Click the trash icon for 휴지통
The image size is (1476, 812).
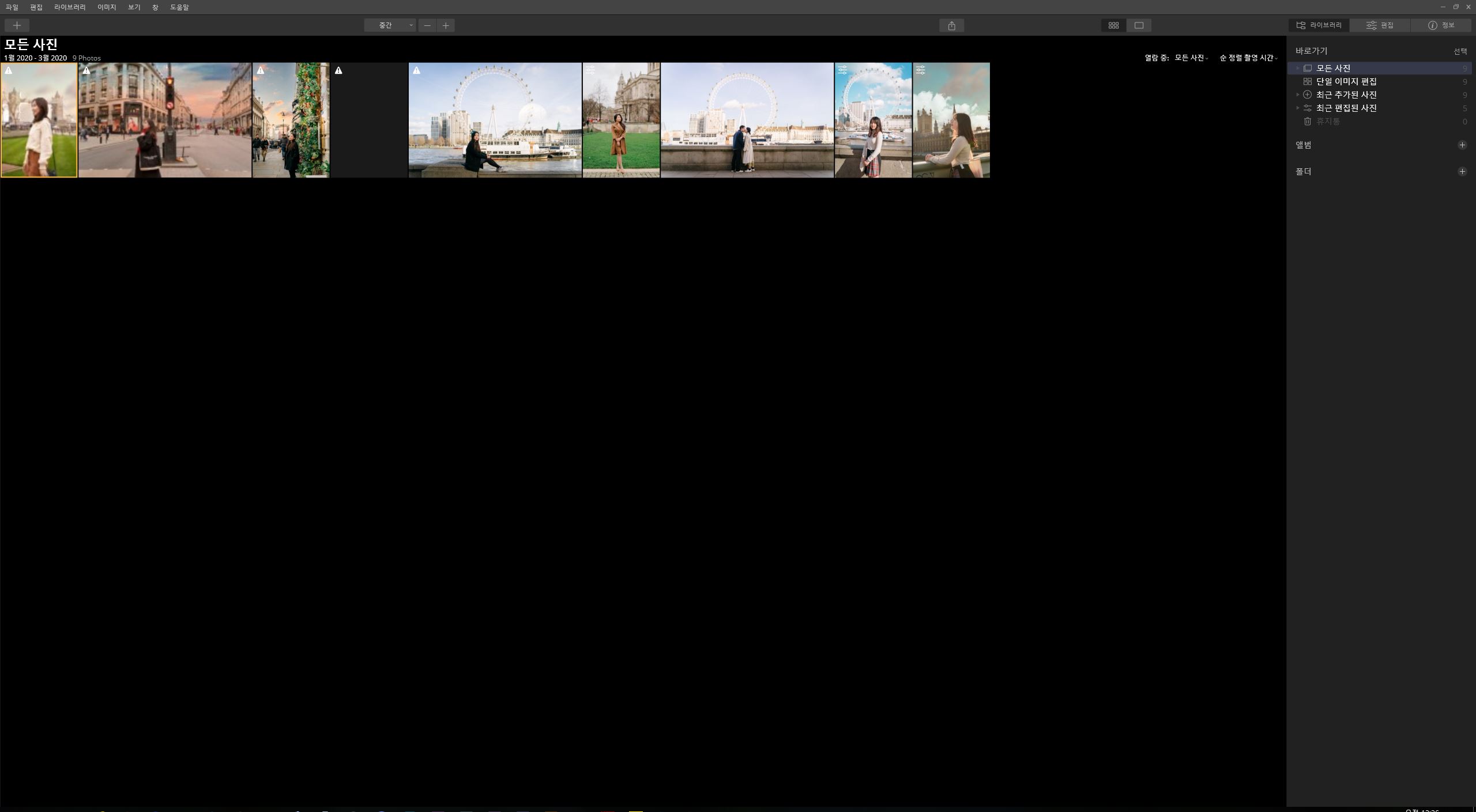tap(1308, 122)
